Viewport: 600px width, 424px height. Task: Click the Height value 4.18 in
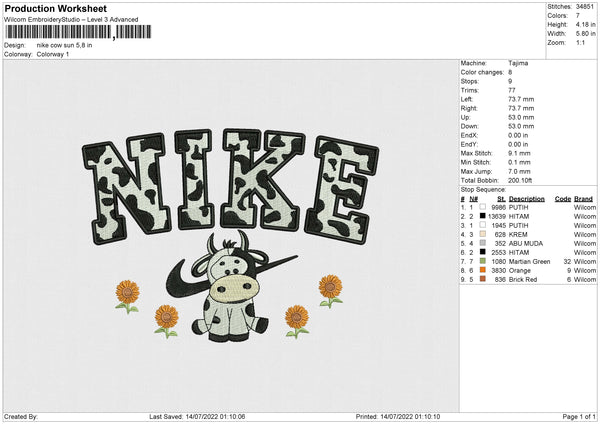tap(585, 24)
